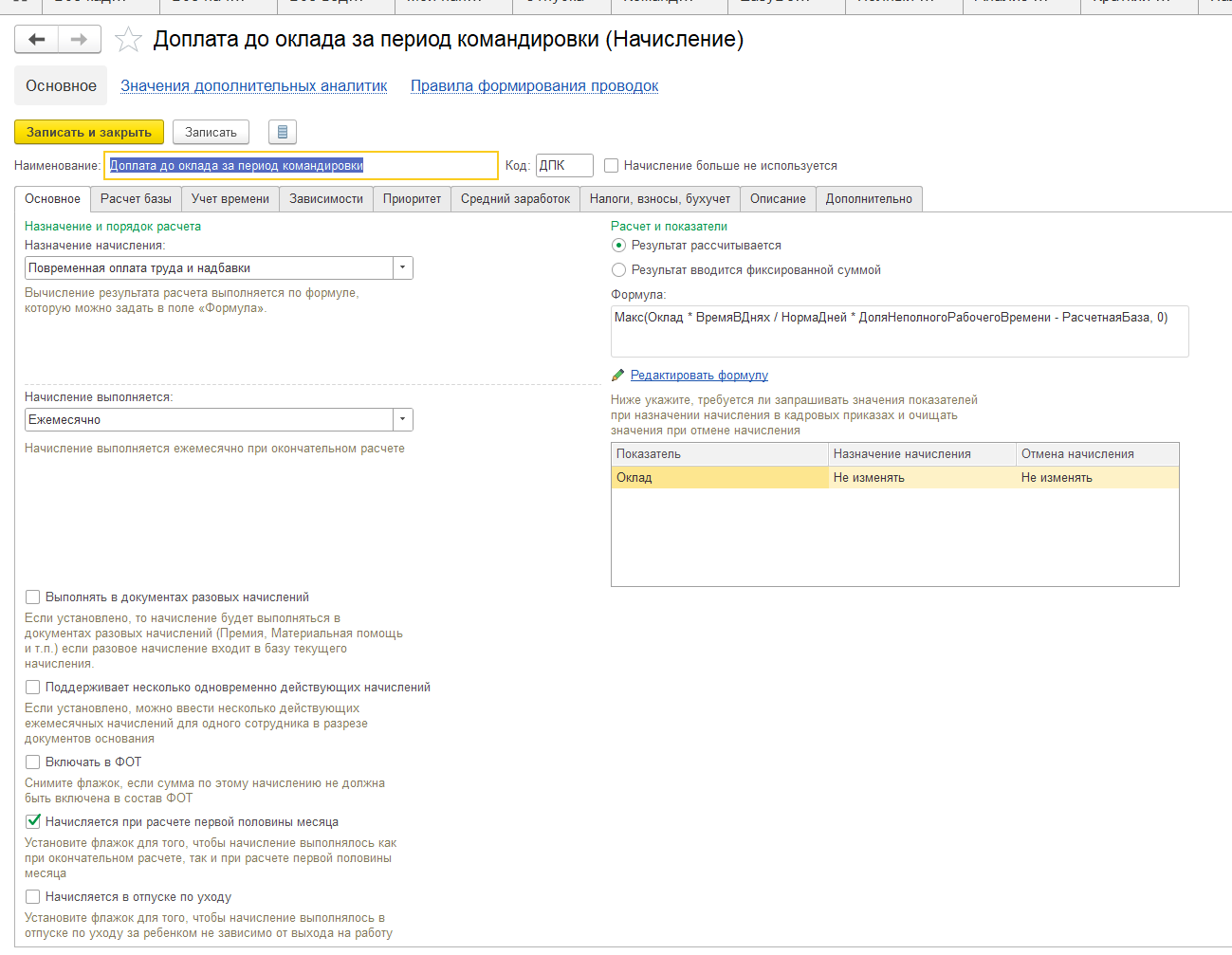
Task: Open the 'Средний заработок' tab
Action: (x=515, y=199)
